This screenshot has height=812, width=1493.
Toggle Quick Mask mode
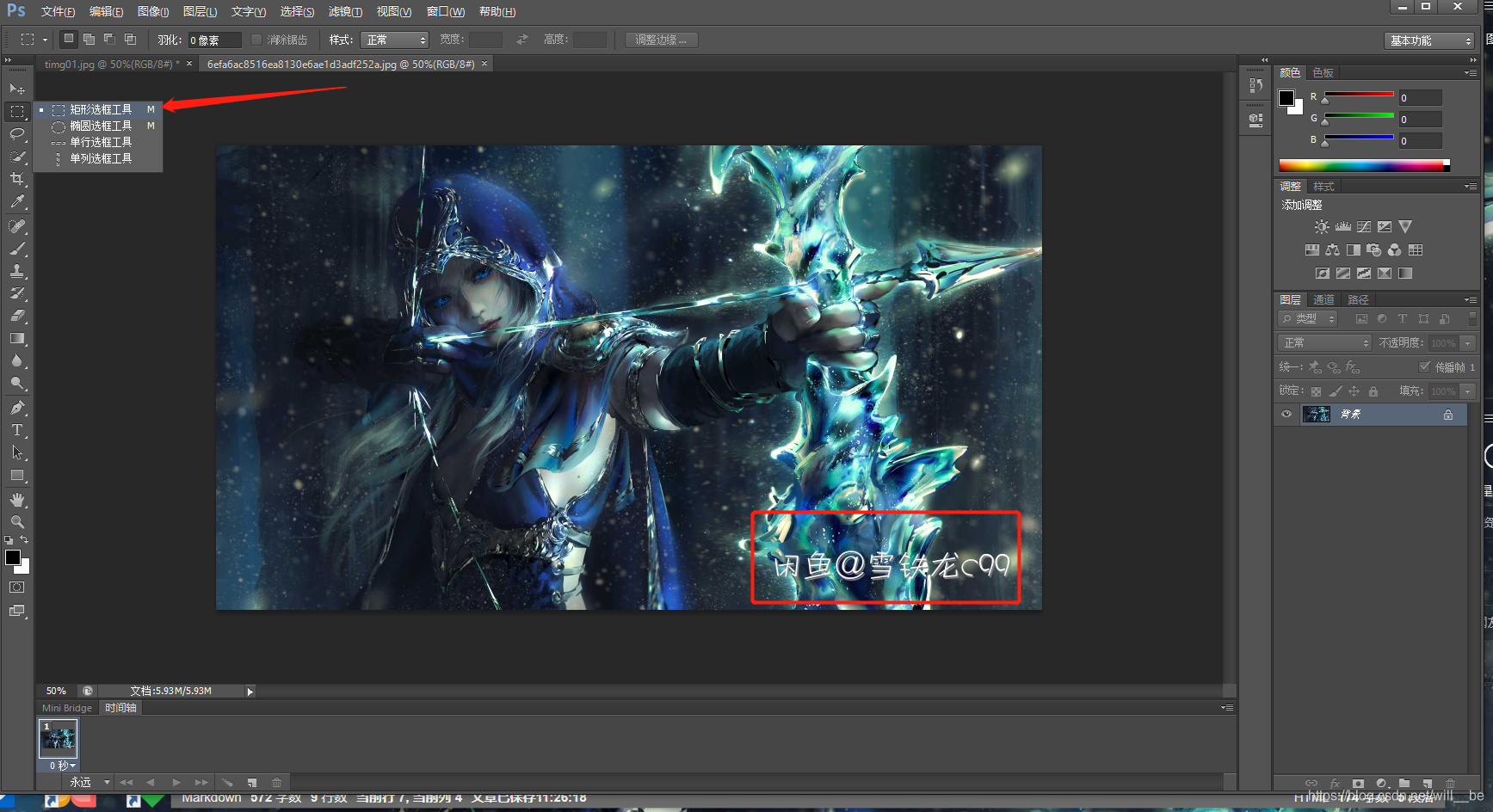17,587
